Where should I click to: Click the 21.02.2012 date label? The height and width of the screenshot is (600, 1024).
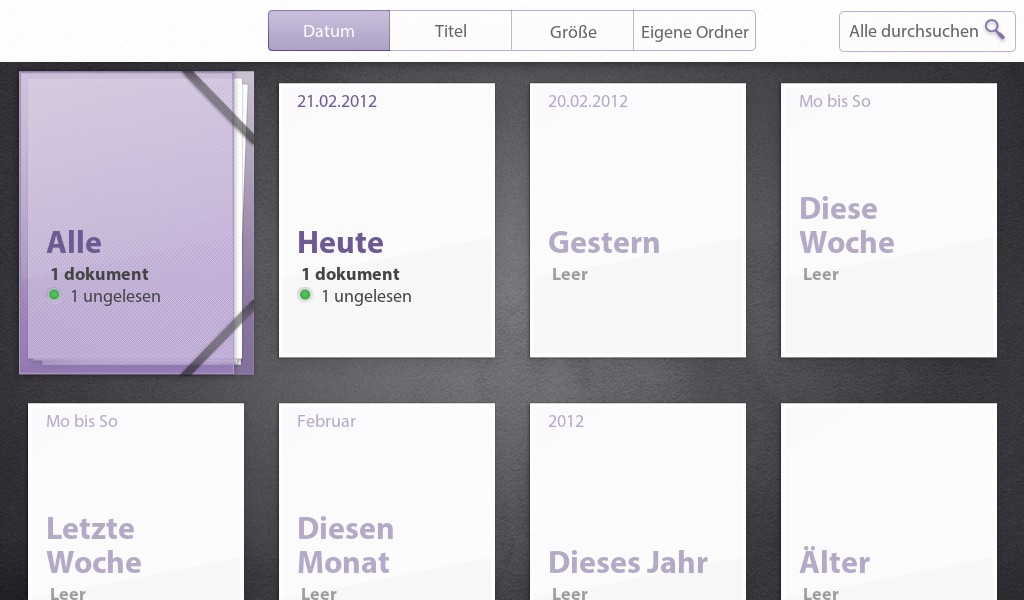[337, 101]
